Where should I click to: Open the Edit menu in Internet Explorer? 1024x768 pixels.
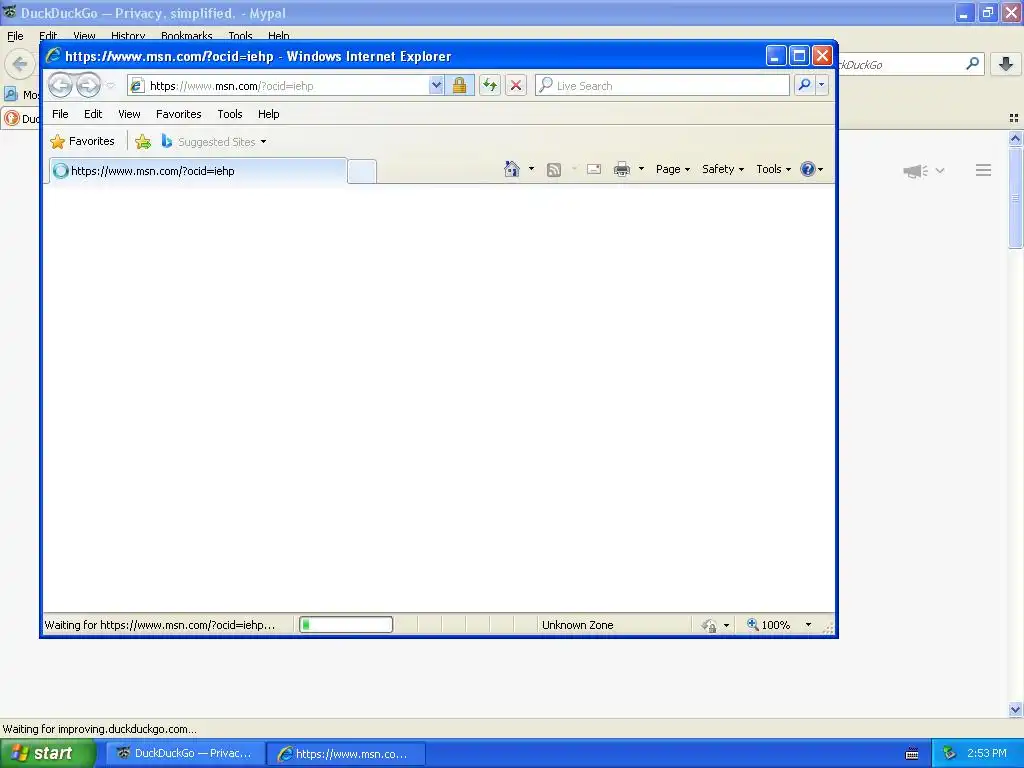pos(93,114)
